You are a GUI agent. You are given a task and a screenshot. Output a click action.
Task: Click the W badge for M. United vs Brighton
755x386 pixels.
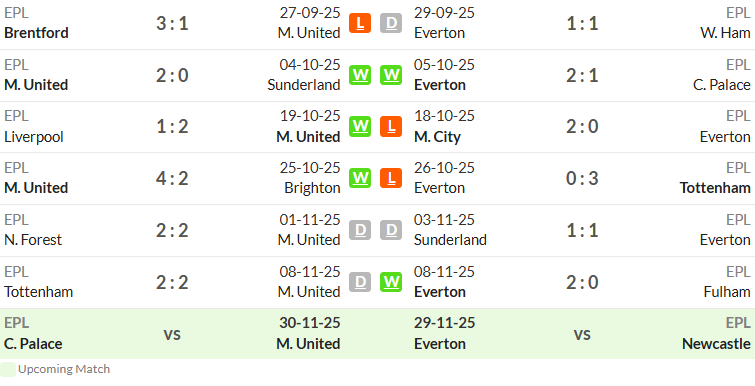(x=360, y=178)
